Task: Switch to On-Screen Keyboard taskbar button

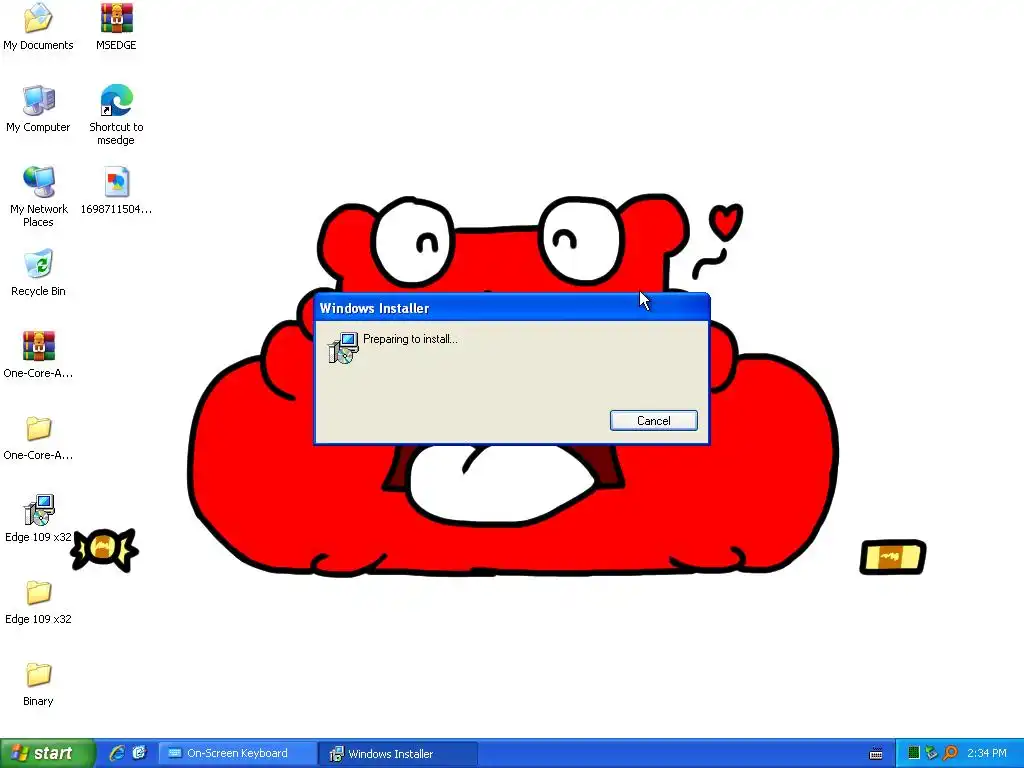Action: (238, 753)
